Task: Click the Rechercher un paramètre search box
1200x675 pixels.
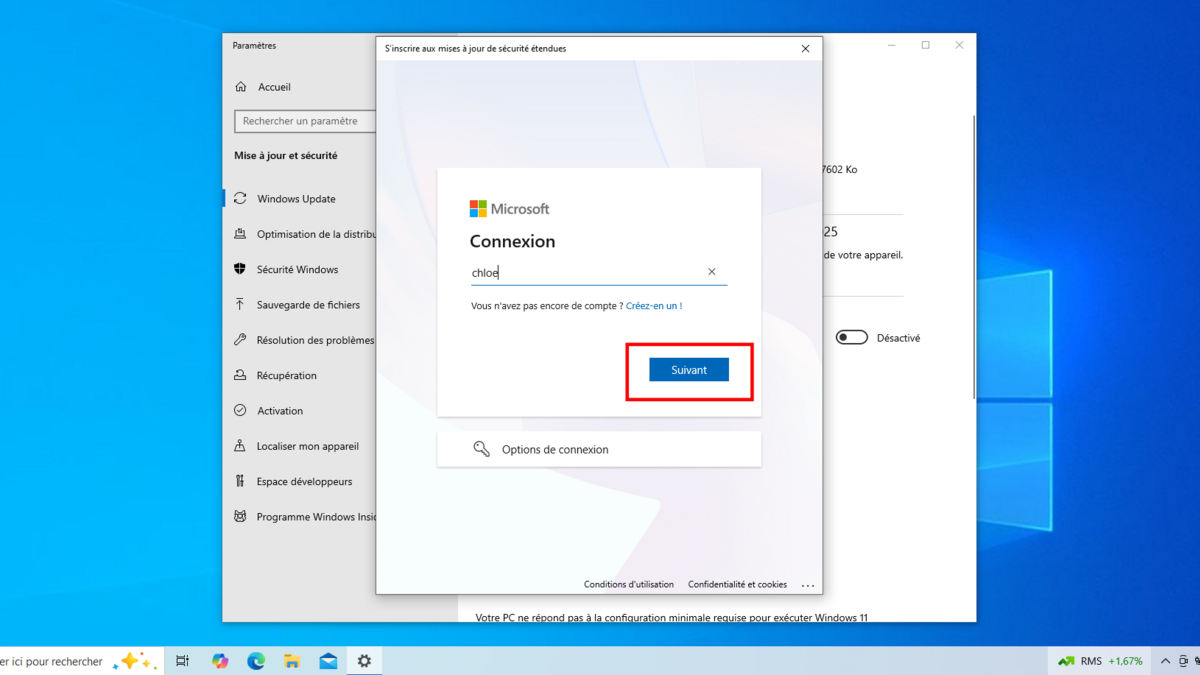Action: click(305, 121)
